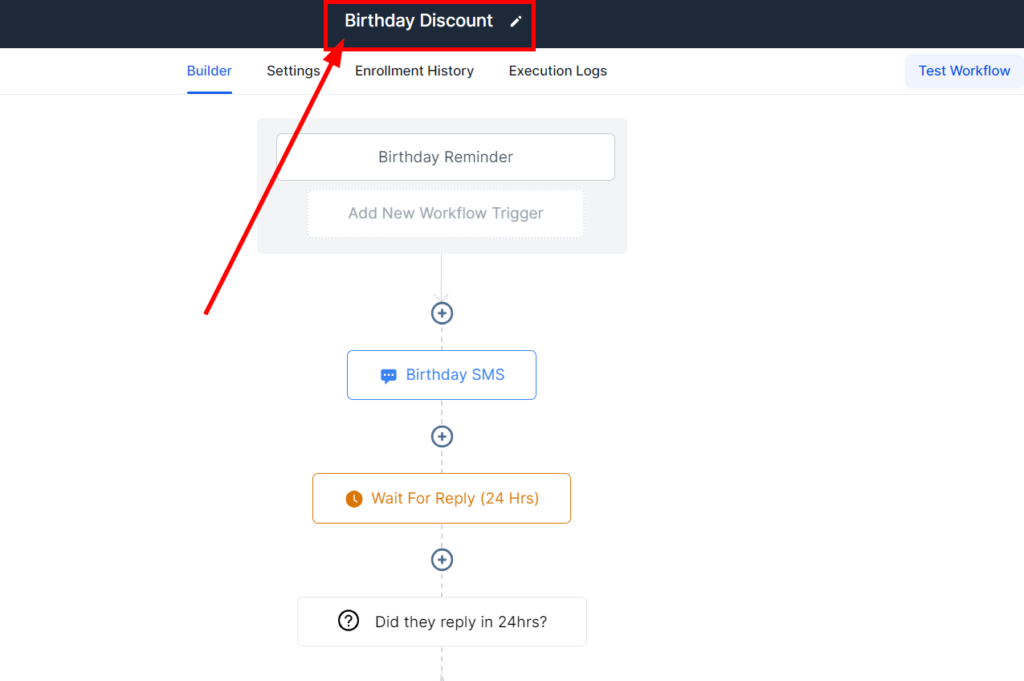Click the pencil icon to rename workflow

pos(516,21)
